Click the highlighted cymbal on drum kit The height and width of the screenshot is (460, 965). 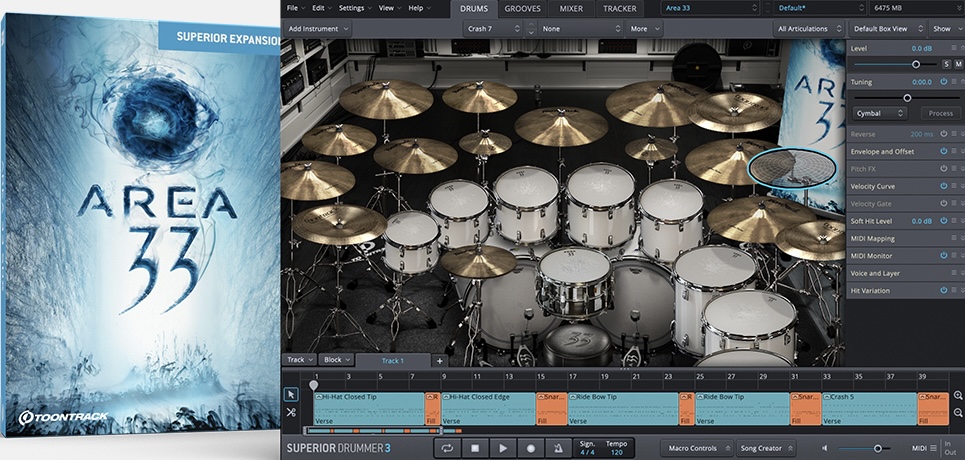click(x=792, y=168)
